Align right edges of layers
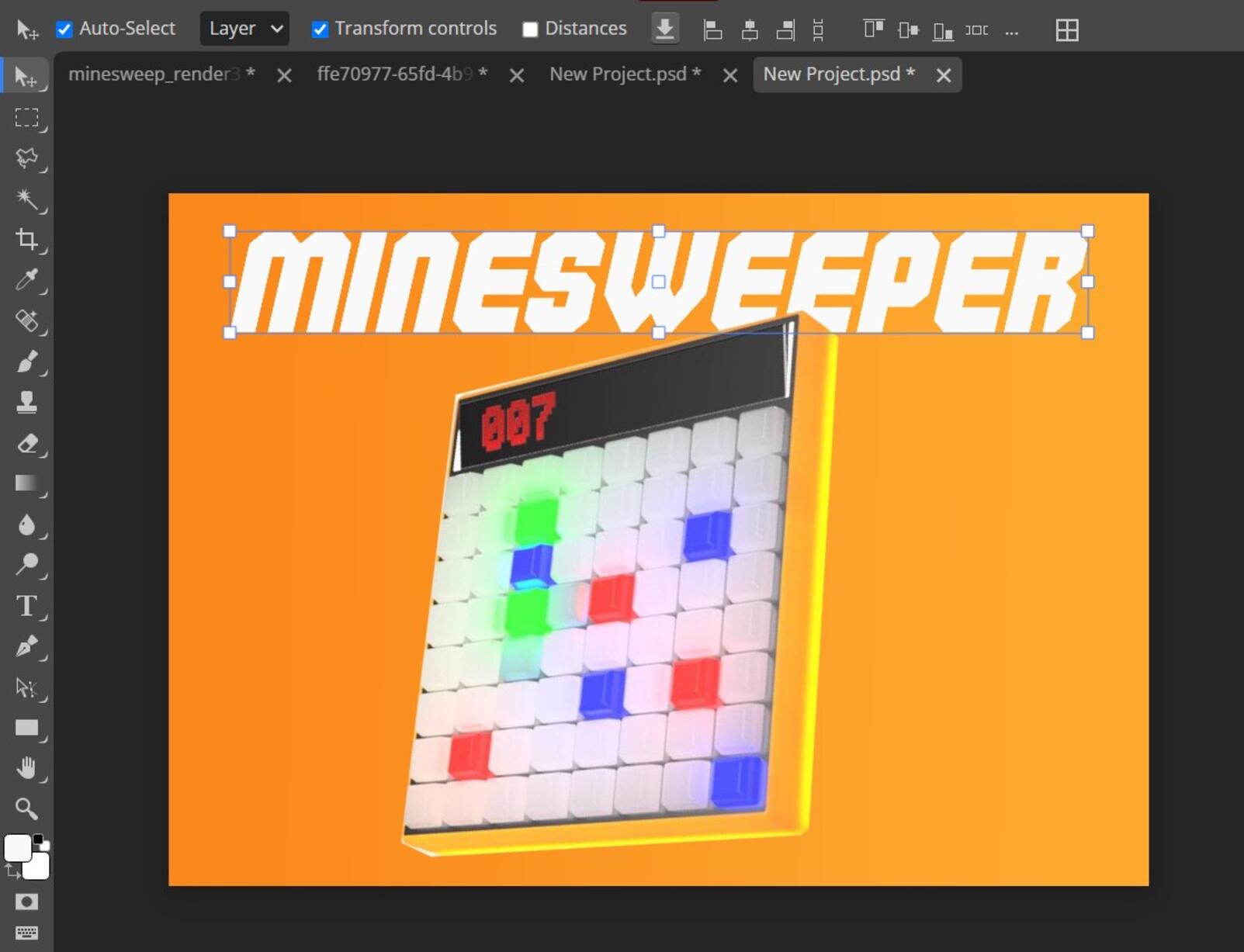Screen dimensions: 1244x952 785,30
